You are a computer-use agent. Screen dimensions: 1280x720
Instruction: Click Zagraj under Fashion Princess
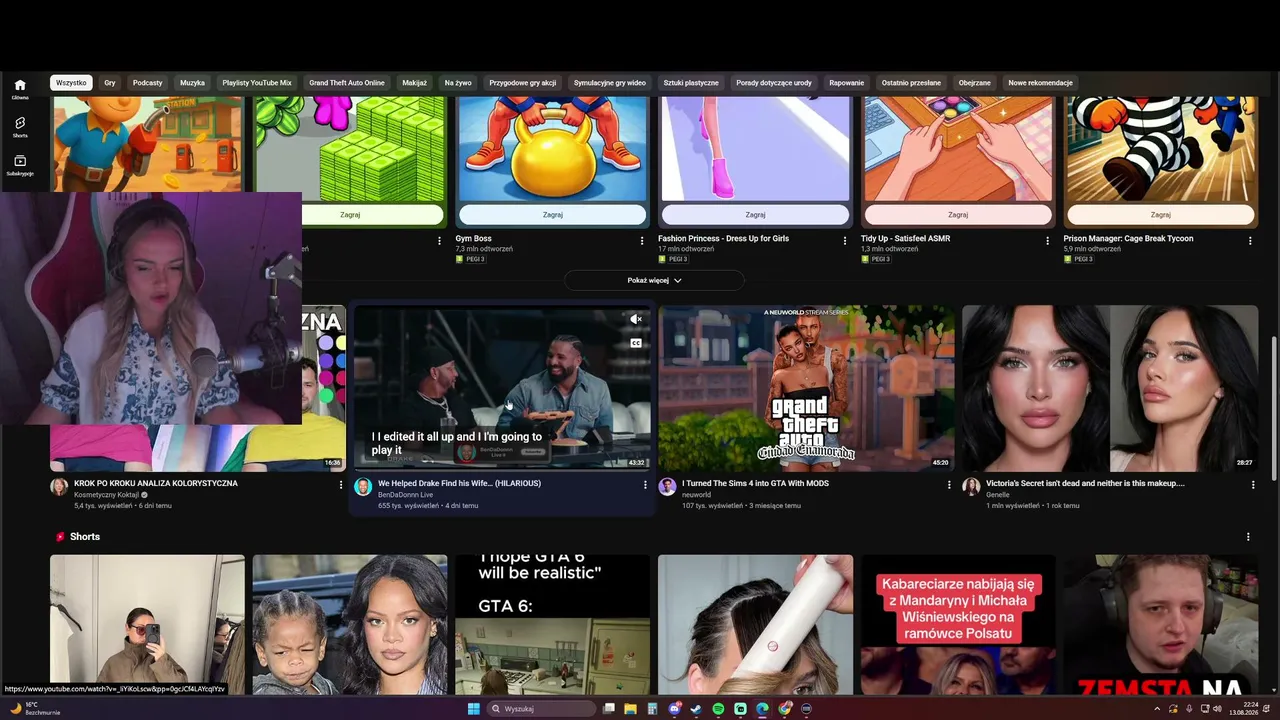(x=755, y=215)
